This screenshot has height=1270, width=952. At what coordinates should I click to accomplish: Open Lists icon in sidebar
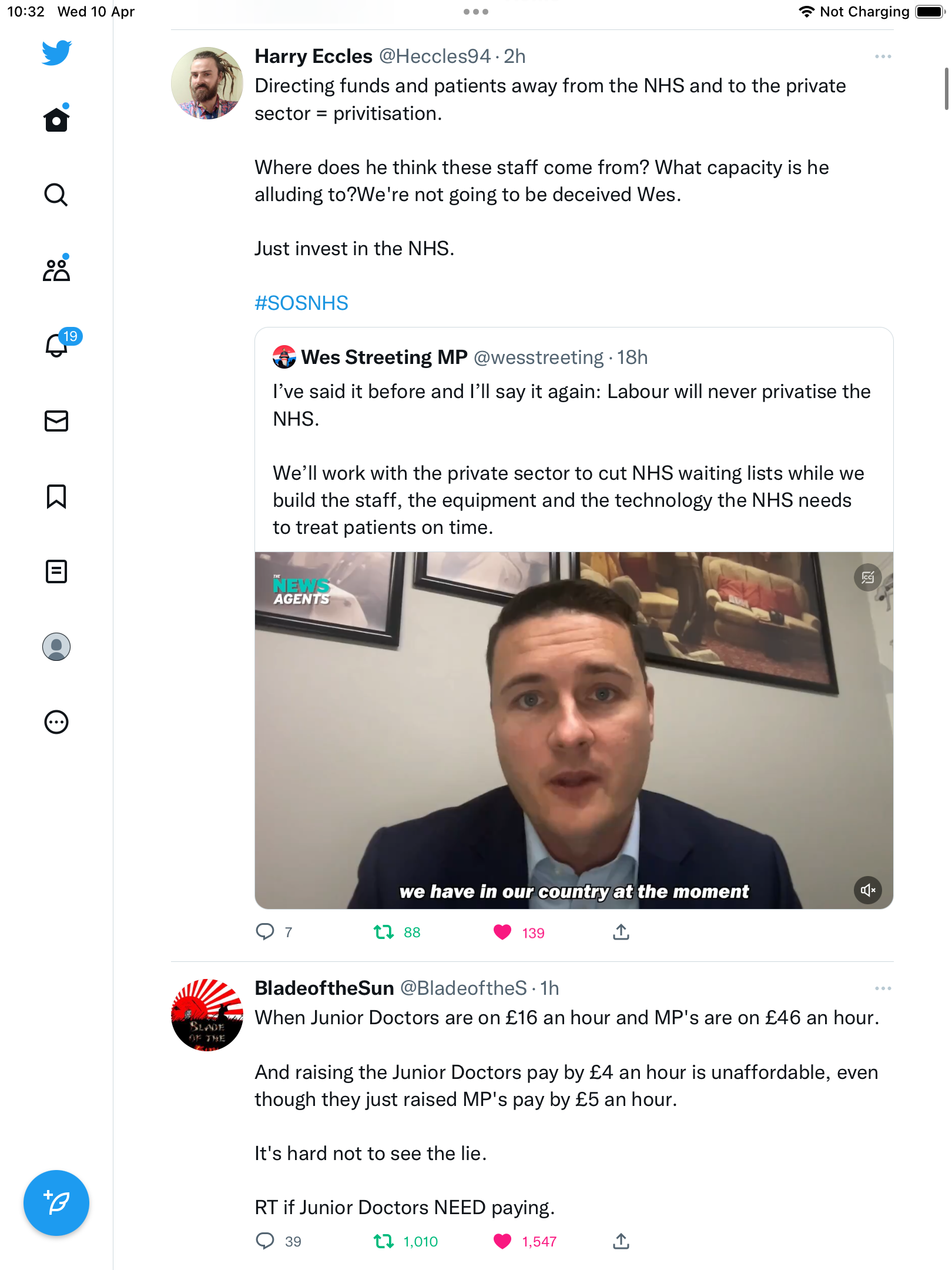pos(56,571)
